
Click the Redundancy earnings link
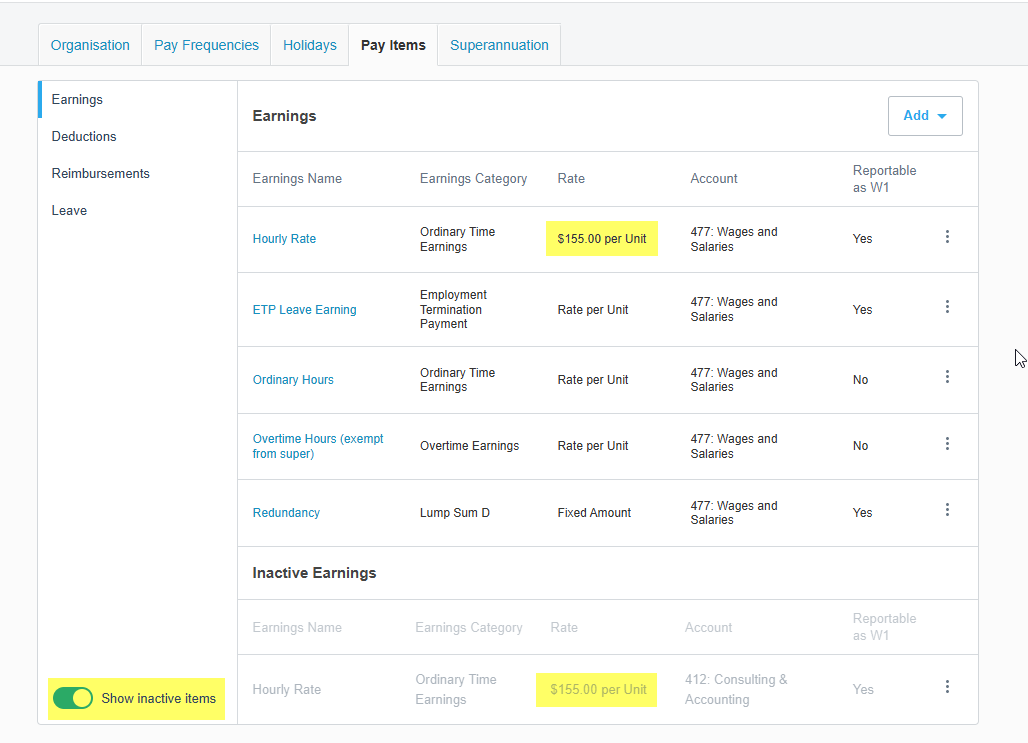tap(286, 513)
